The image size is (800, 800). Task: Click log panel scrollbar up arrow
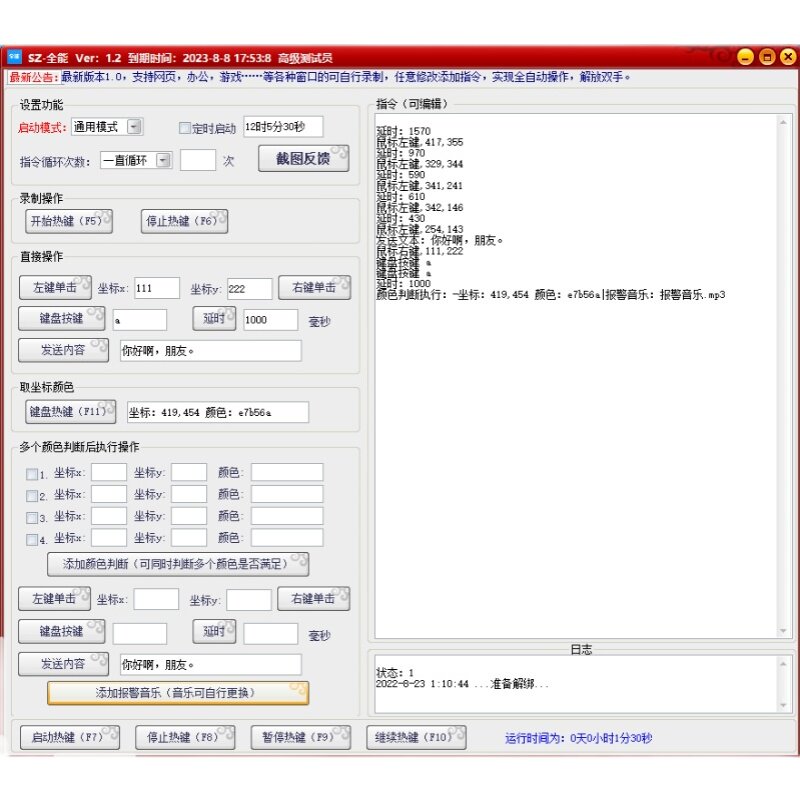click(x=783, y=663)
